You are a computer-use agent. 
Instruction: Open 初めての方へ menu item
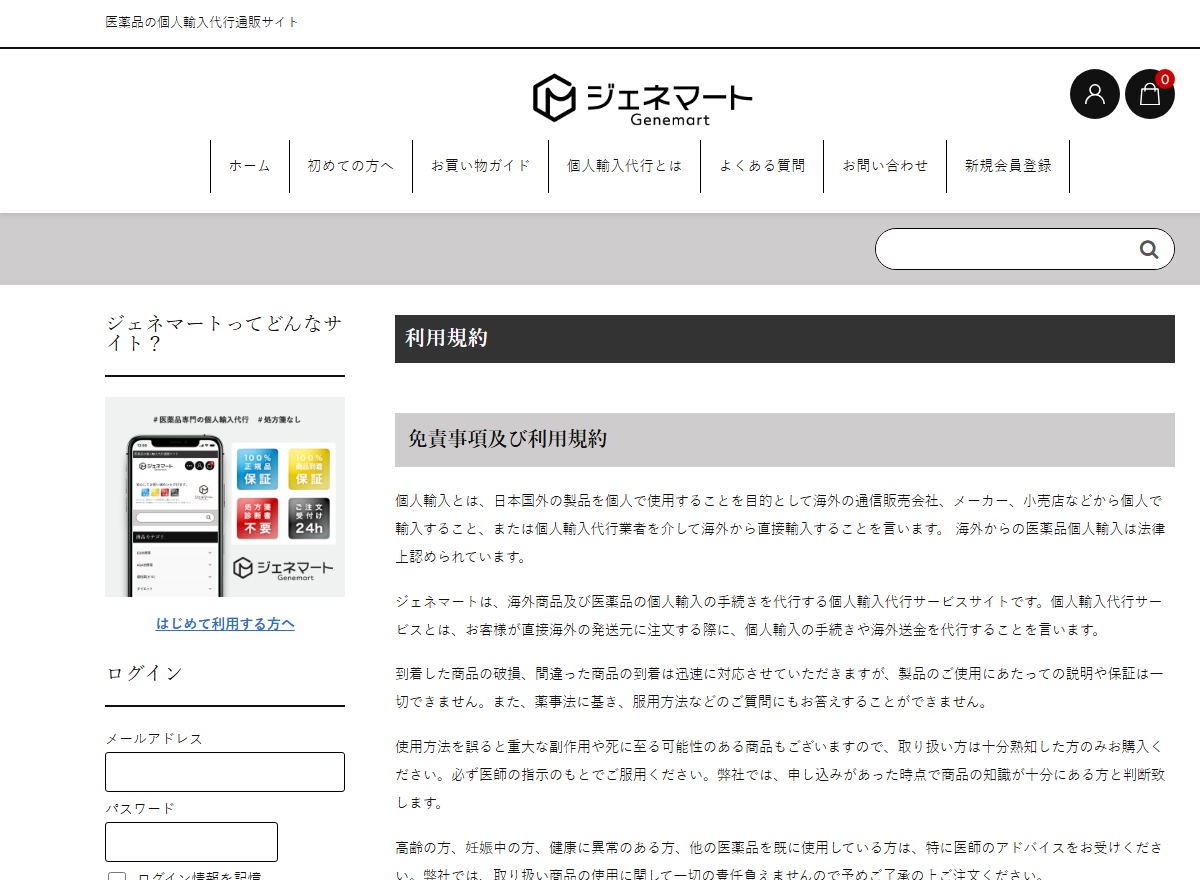(x=351, y=166)
